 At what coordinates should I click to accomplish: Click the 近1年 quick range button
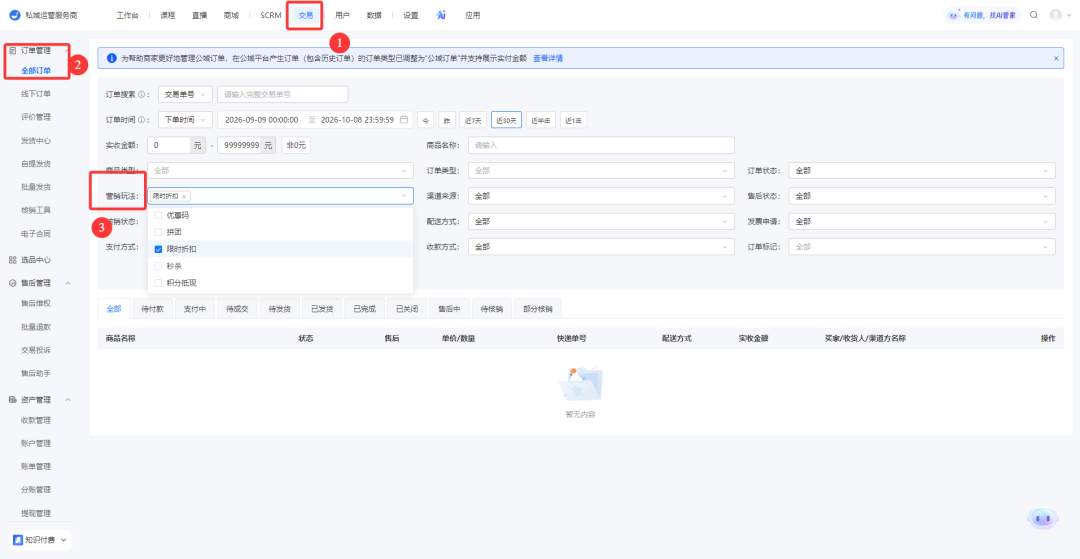tap(573, 120)
